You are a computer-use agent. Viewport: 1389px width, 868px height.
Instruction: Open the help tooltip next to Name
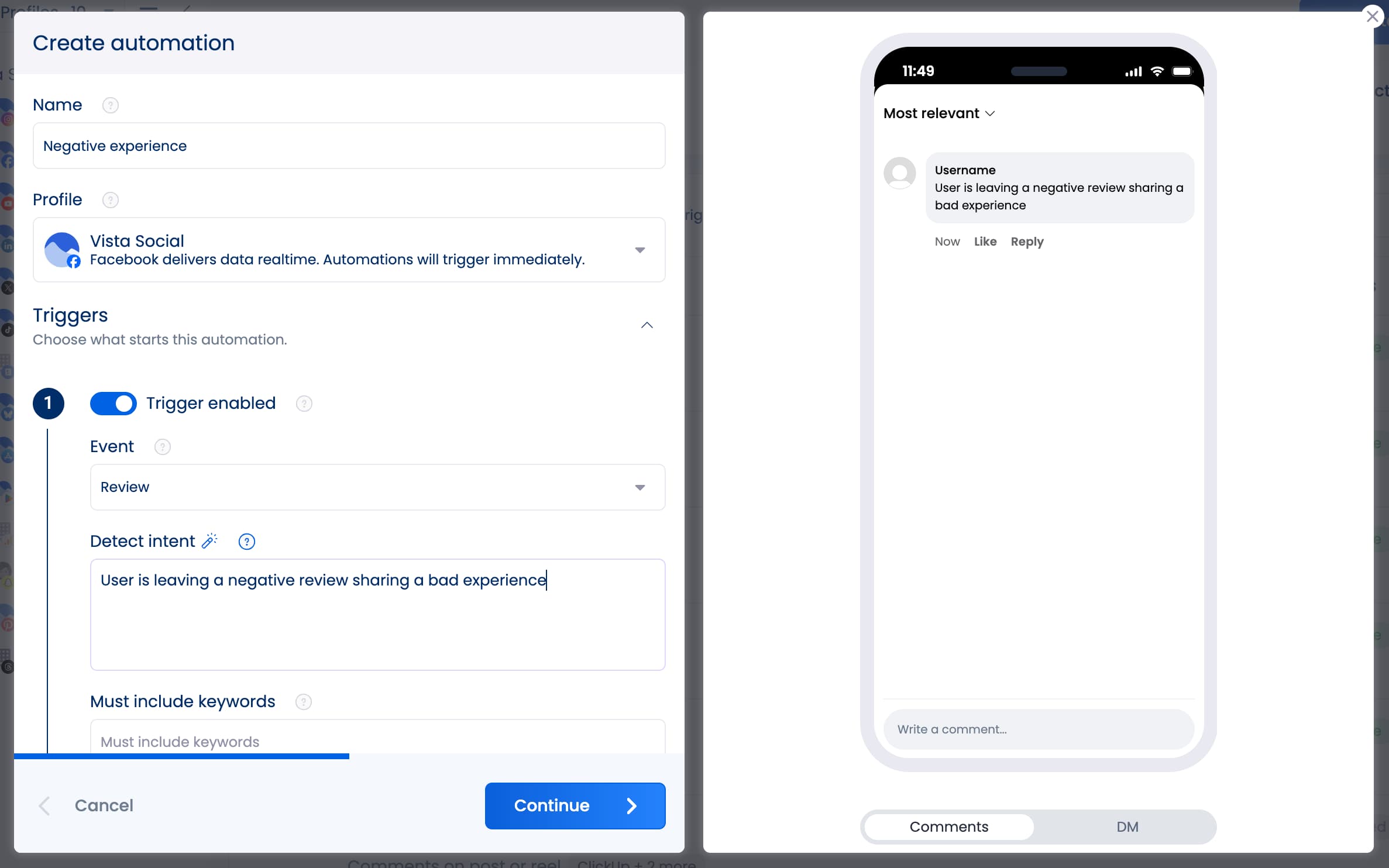pos(111,105)
